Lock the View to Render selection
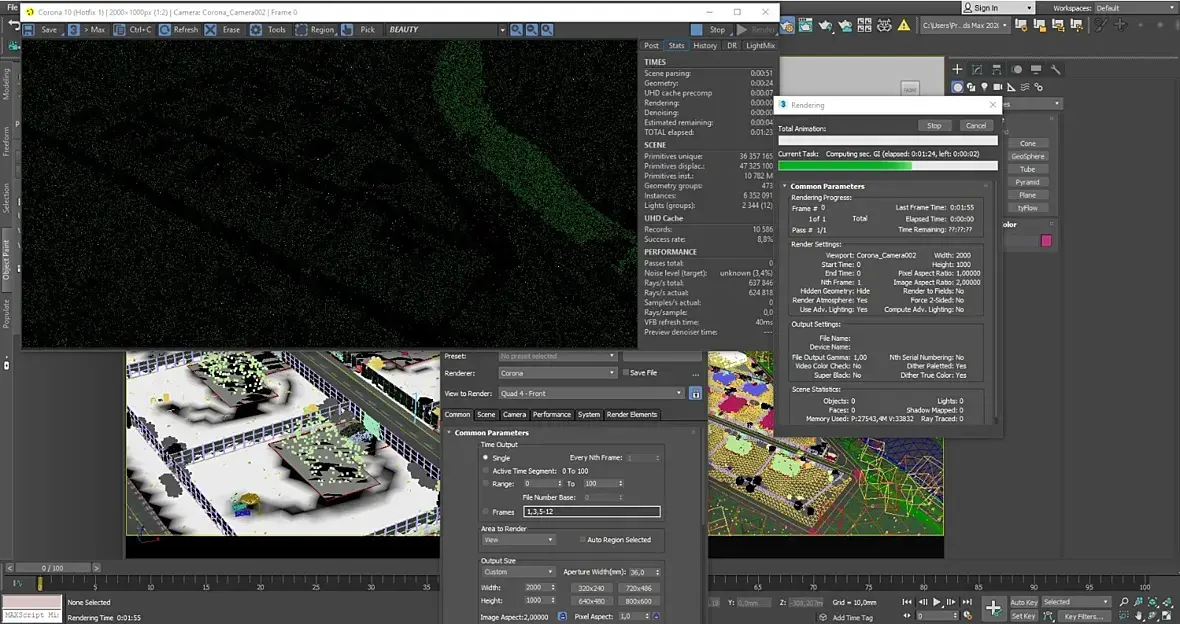1180x624 pixels. click(x=696, y=394)
